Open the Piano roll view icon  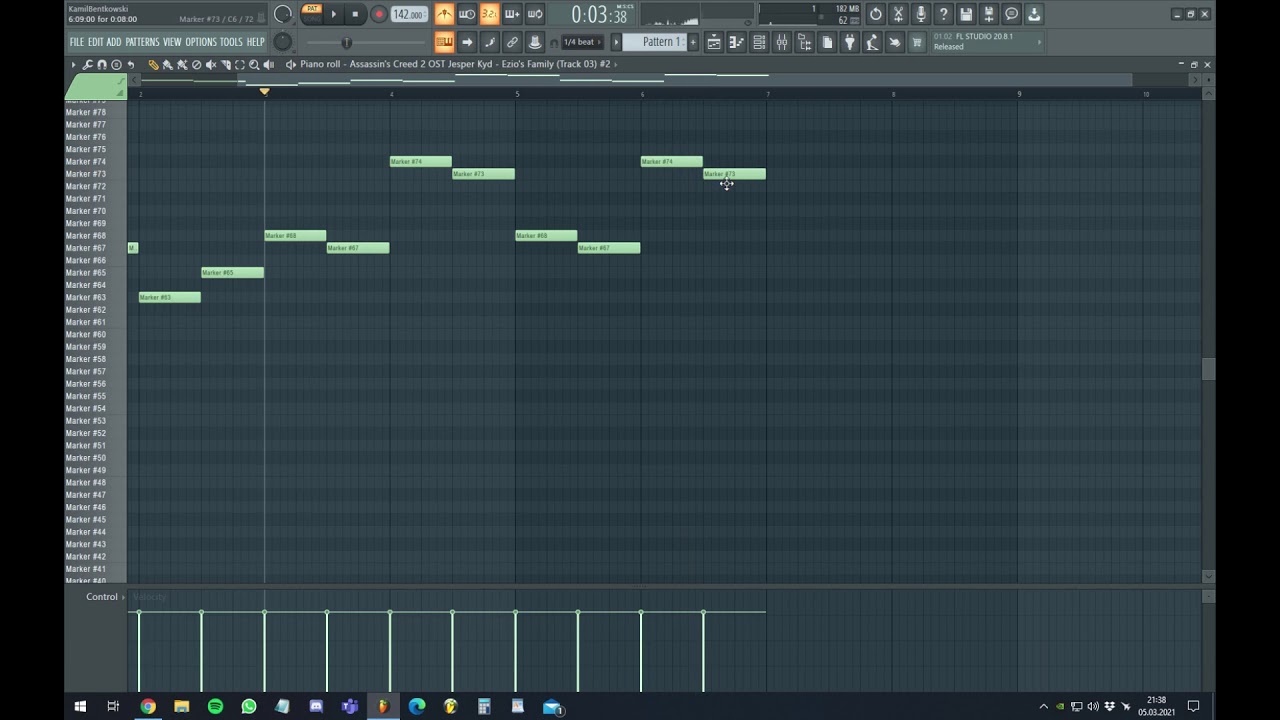[x=736, y=42]
